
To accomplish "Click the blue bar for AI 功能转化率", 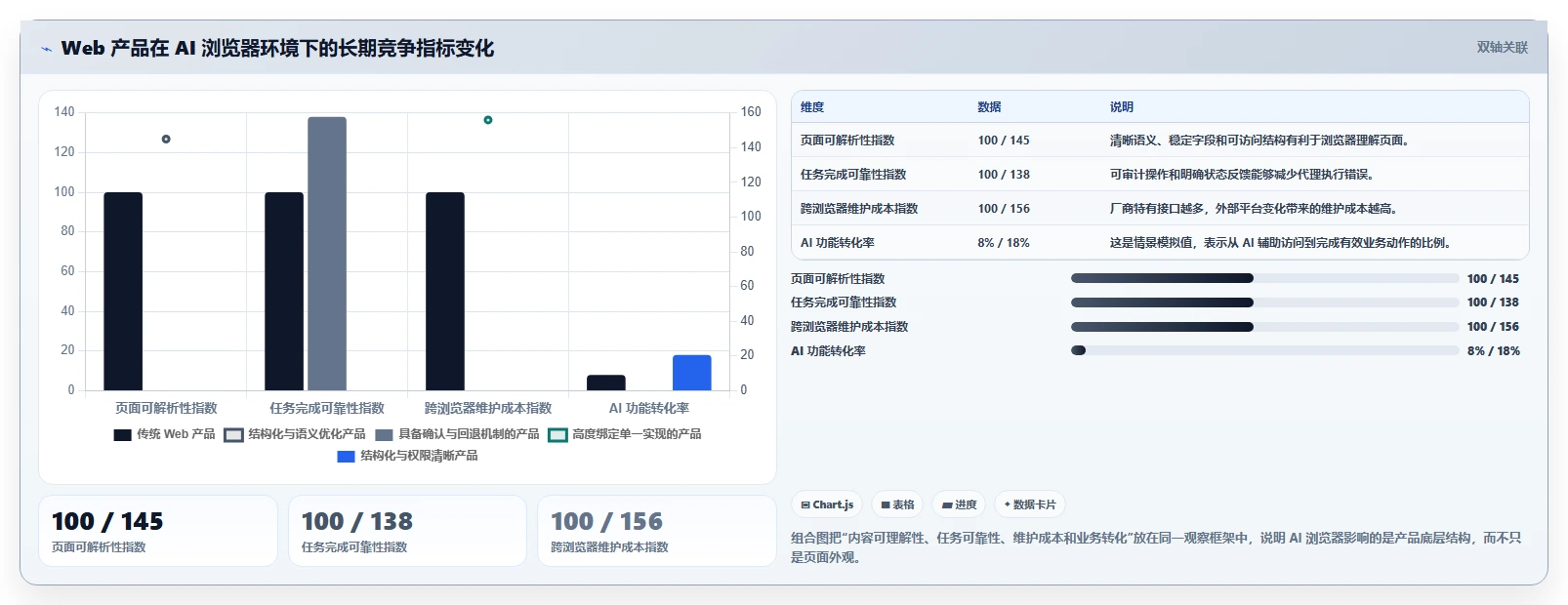I will [x=692, y=373].
